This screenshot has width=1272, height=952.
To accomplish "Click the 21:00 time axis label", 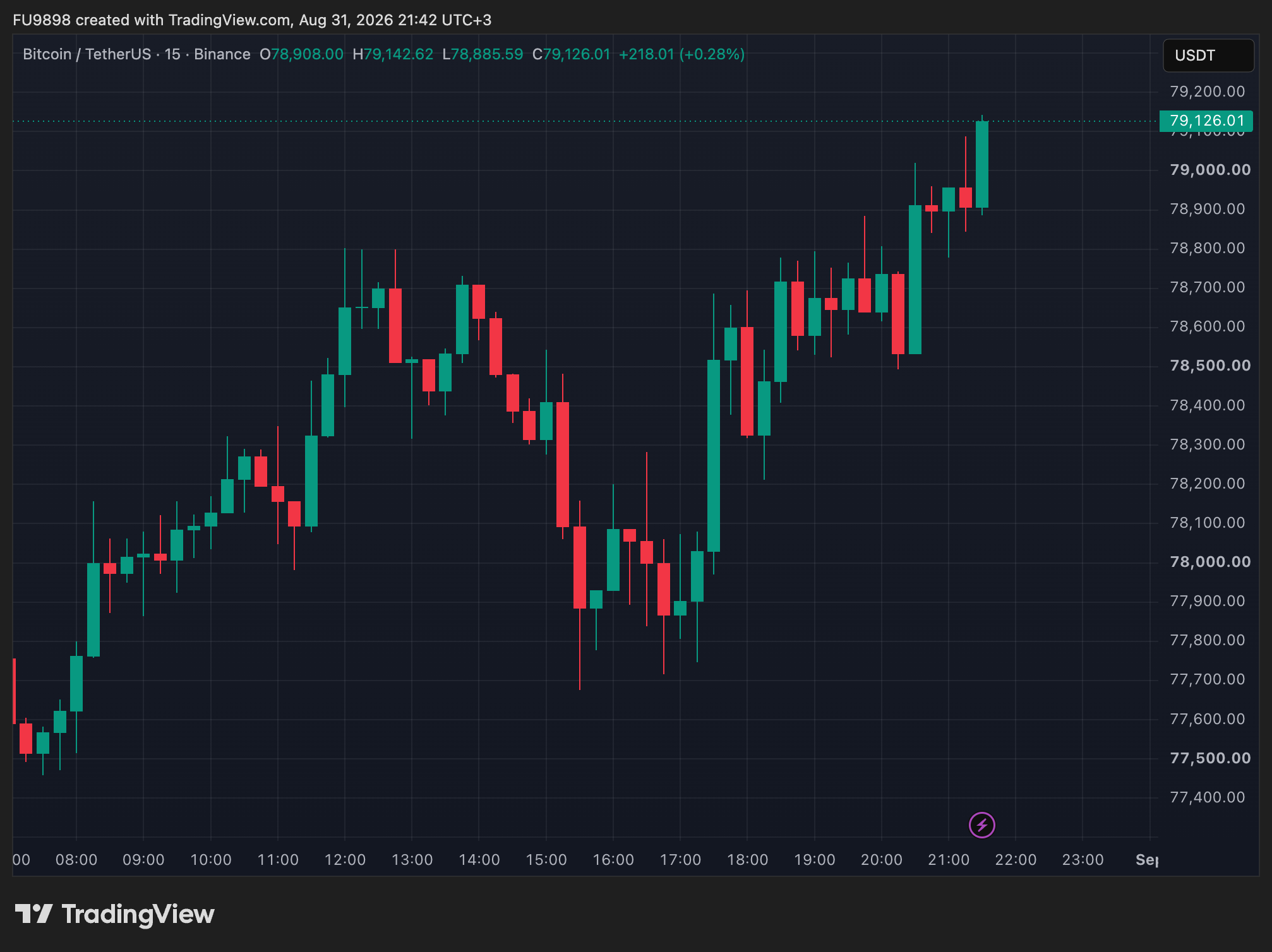I will [x=949, y=860].
